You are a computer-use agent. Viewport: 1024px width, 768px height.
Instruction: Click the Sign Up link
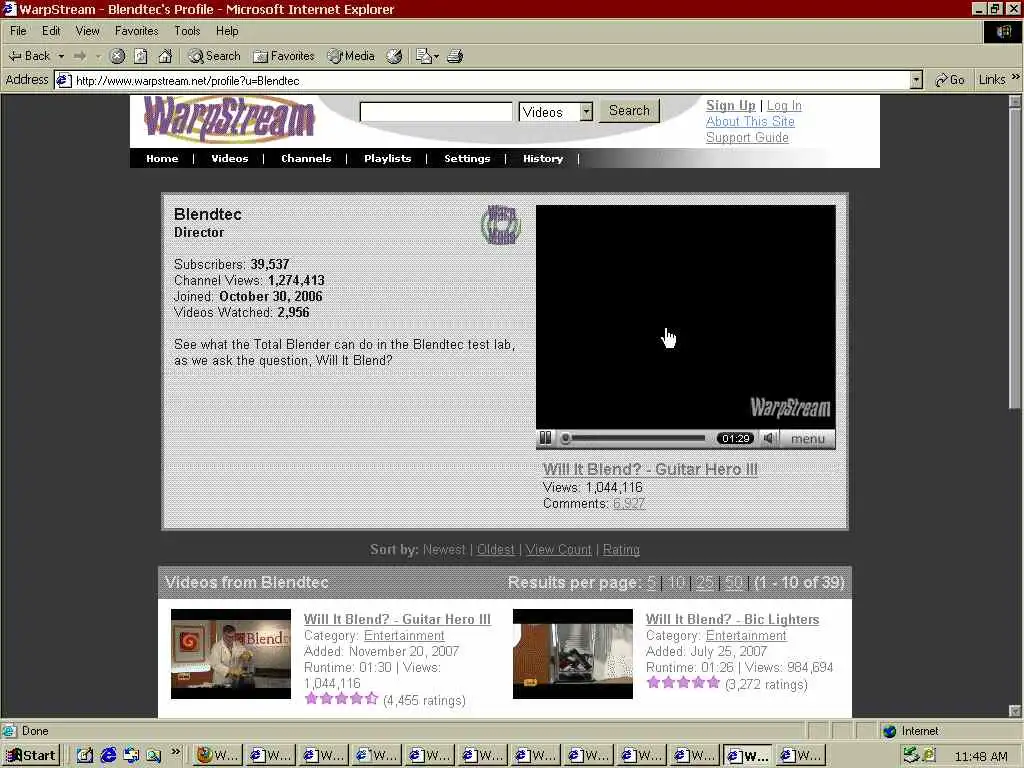pyautogui.click(x=730, y=105)
